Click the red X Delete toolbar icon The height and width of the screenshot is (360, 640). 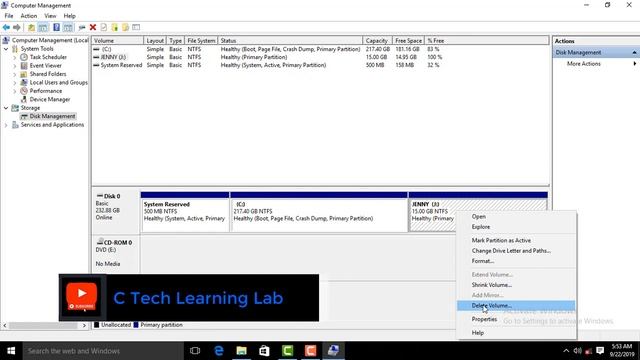[x=93, y=27]
